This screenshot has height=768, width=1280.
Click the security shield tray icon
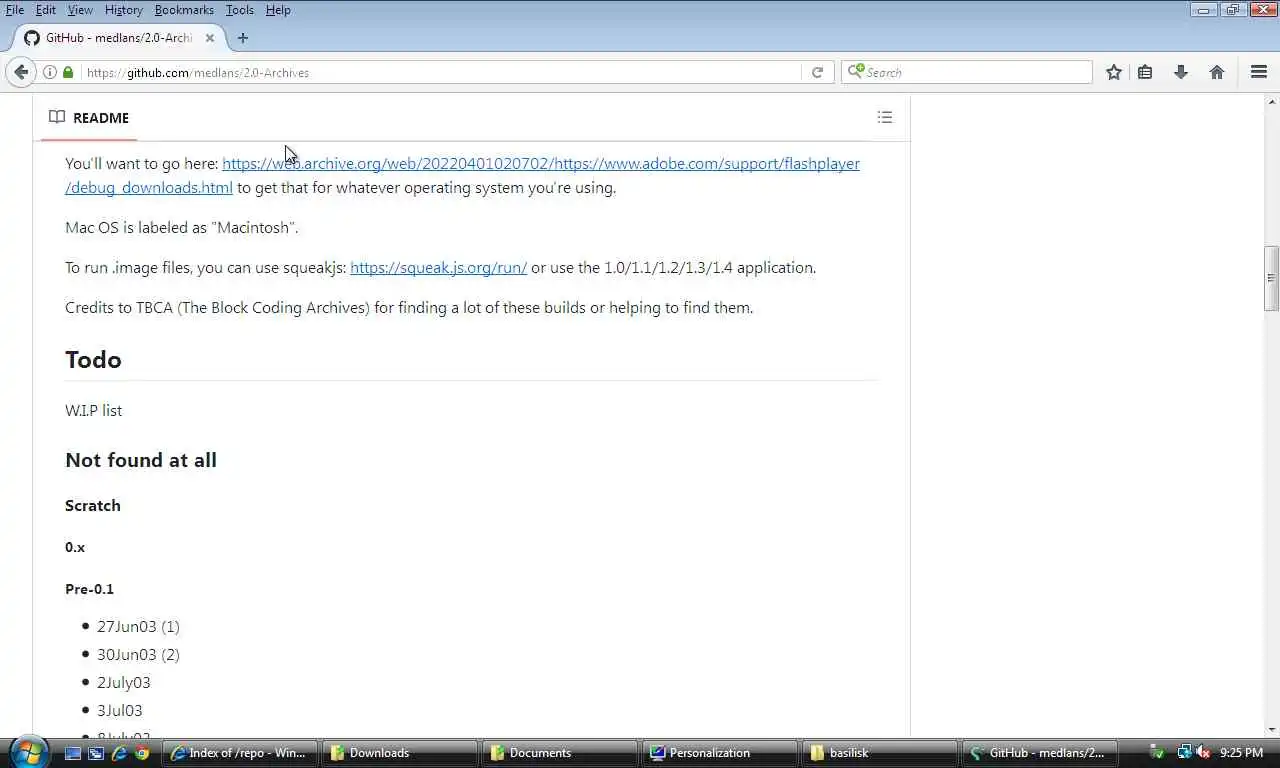pyautogui.click(x=1157, y=752)
